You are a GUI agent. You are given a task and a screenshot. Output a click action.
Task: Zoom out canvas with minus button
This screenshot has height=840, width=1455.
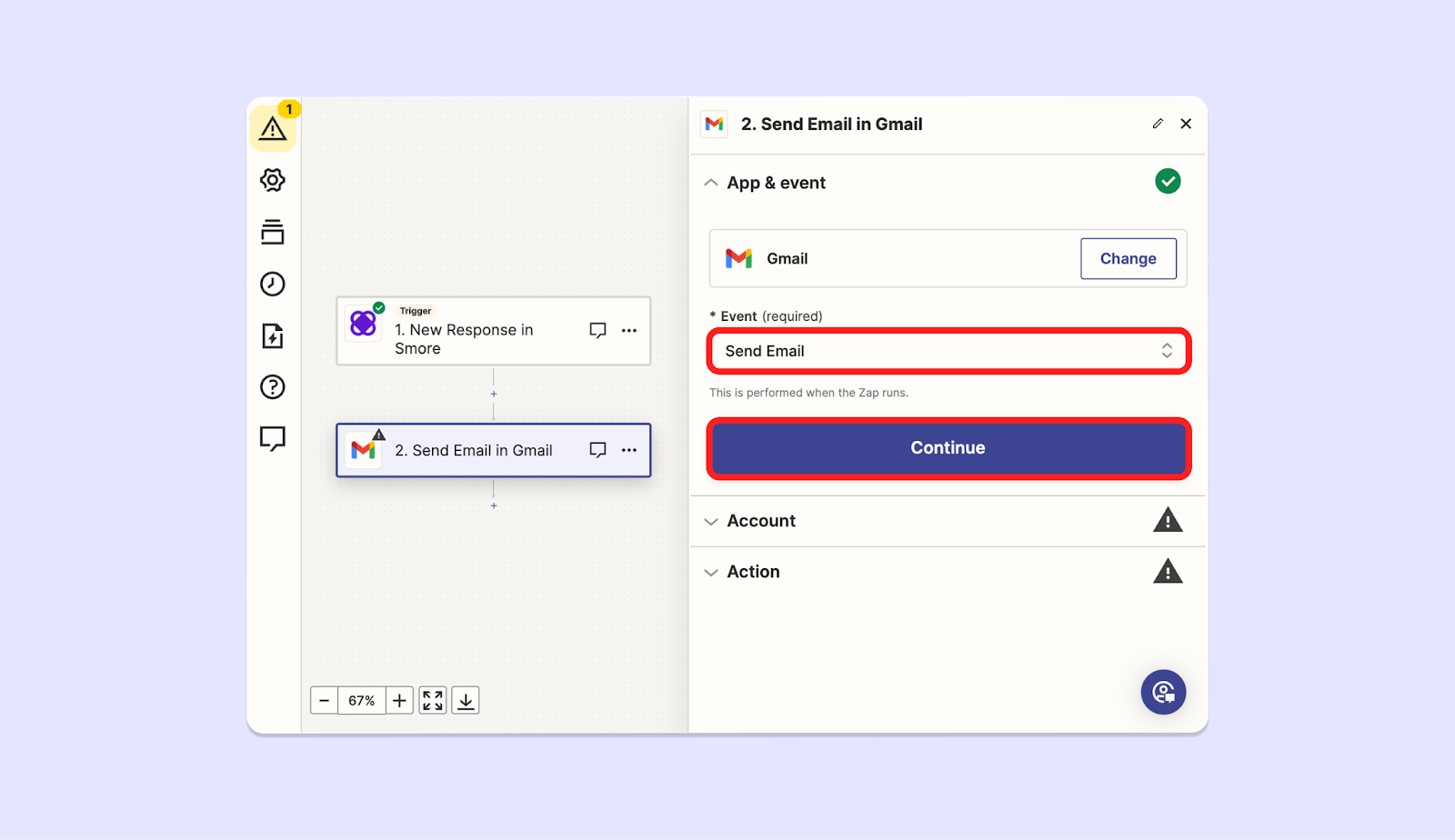click(325, 701)
